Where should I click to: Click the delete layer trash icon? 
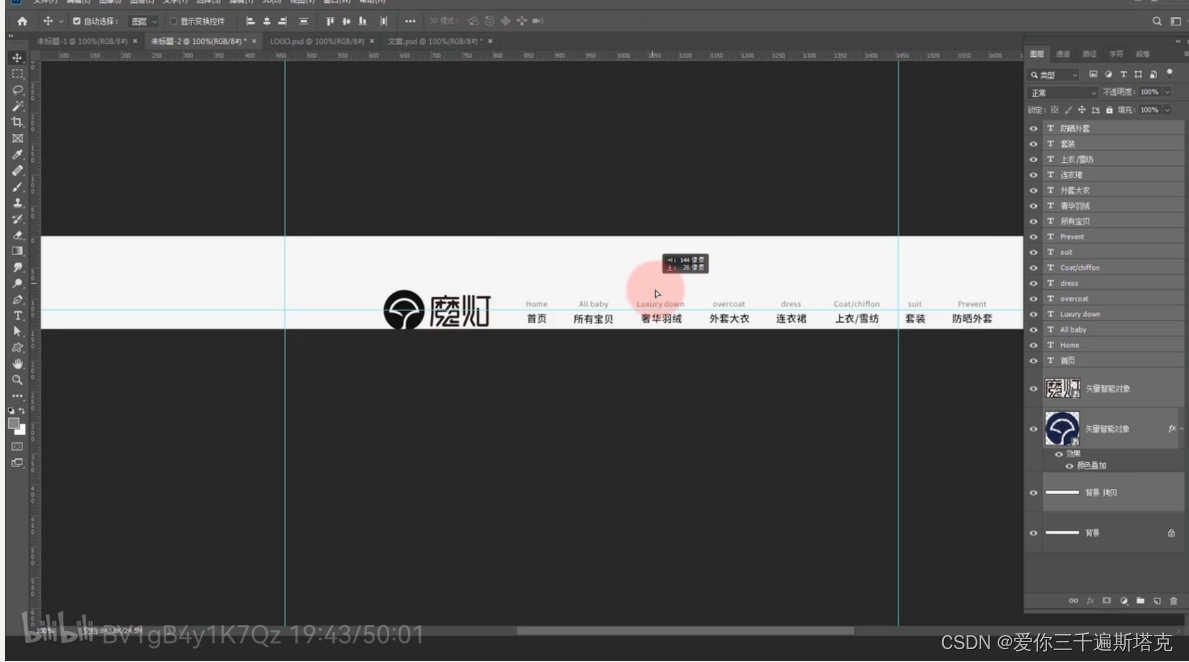(x=1173, y=601)
